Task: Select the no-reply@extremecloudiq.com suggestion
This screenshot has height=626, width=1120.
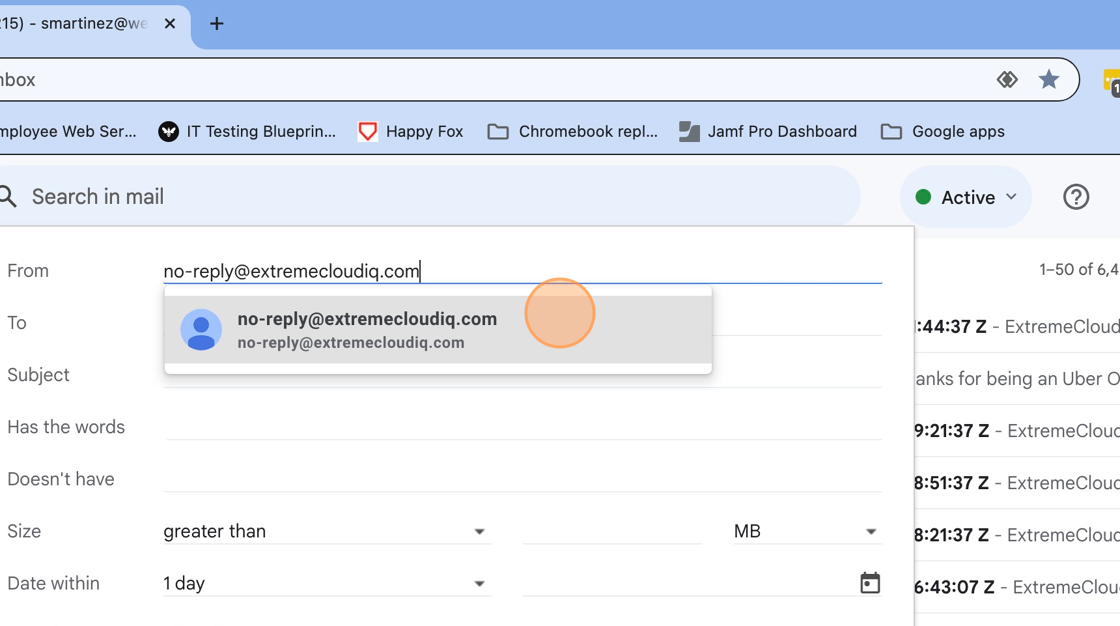Action: 438,329
